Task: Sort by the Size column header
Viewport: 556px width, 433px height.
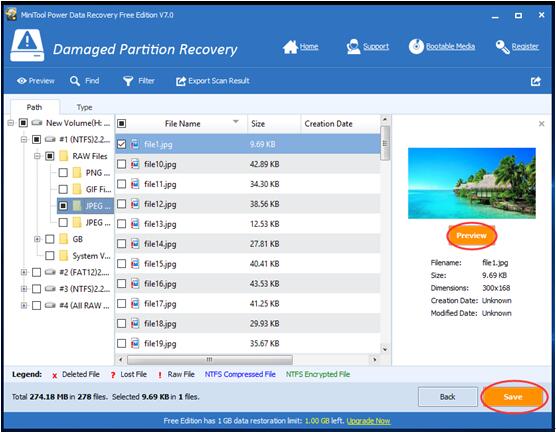Action: click(x=274, y=124)
